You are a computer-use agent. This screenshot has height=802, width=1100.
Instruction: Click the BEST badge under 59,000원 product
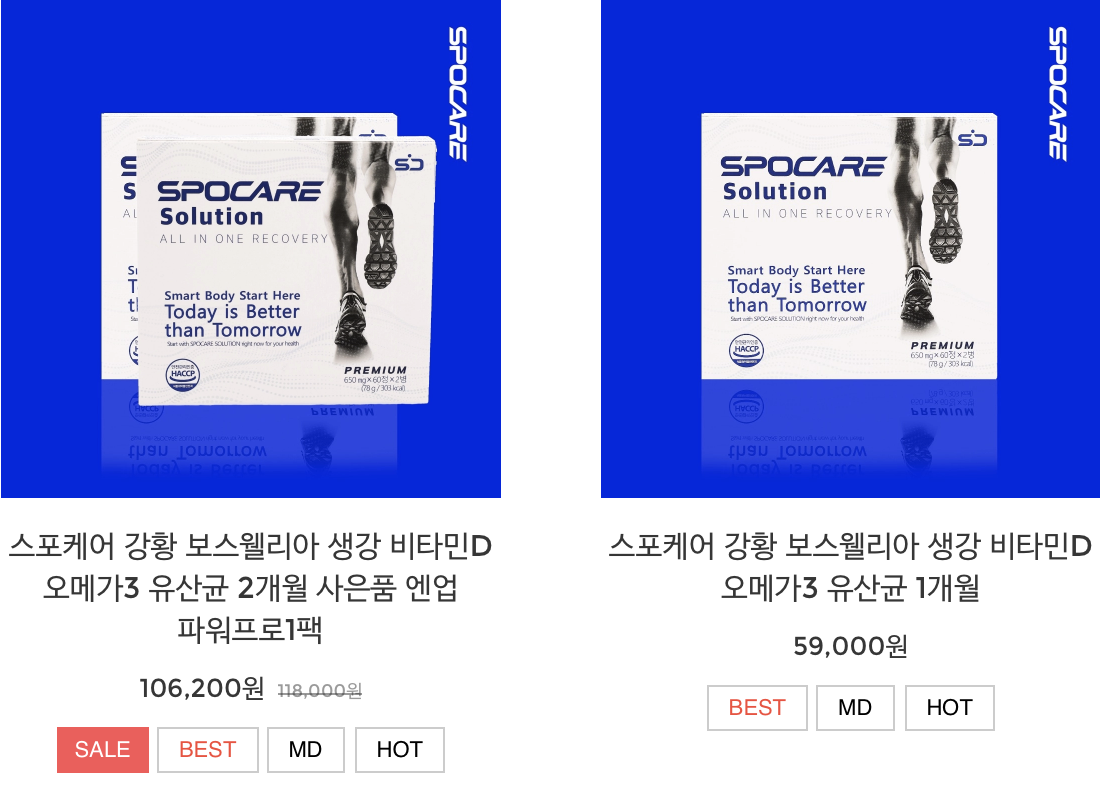pos(757,707)
